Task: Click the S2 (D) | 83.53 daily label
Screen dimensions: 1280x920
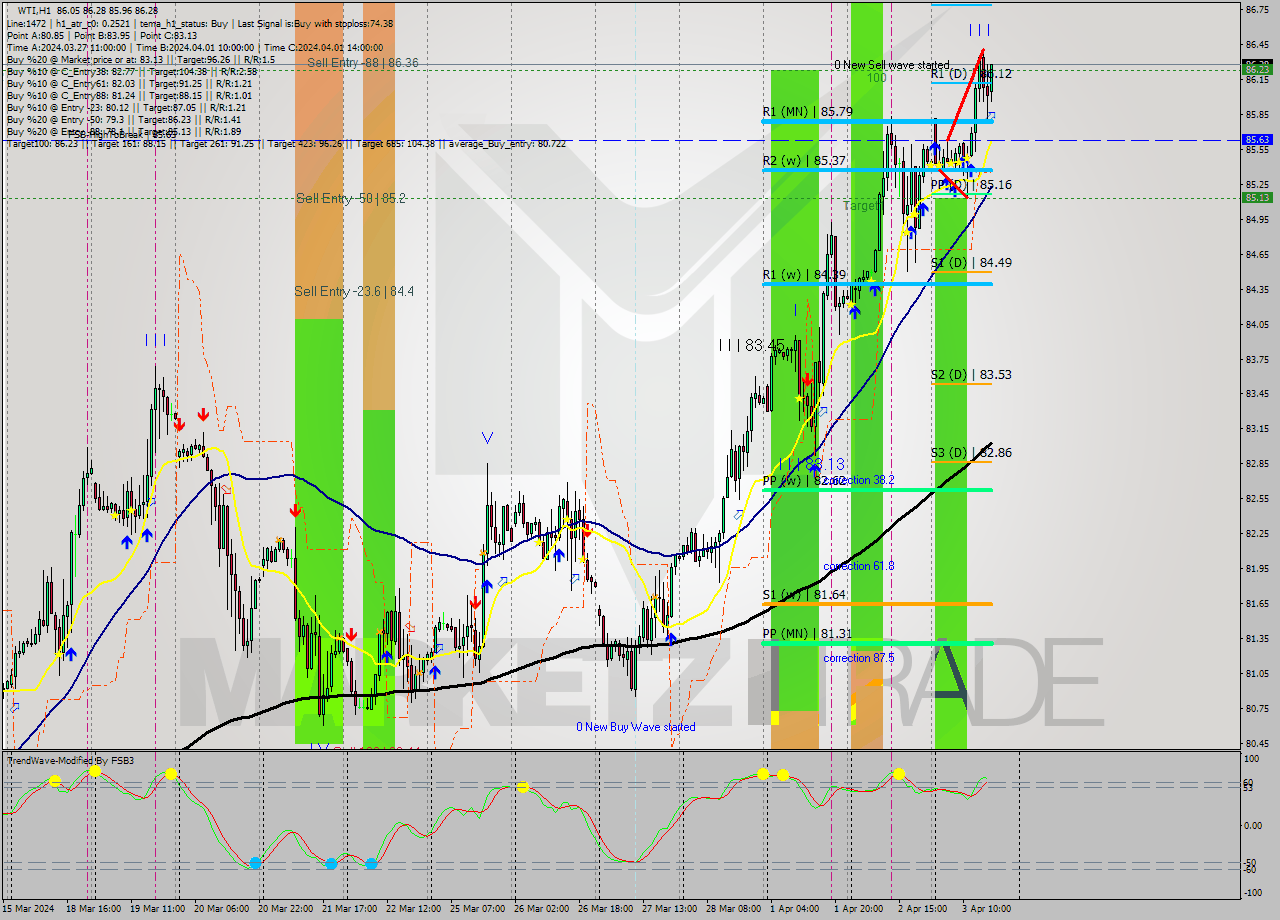Action: click(x=971, y=374)
